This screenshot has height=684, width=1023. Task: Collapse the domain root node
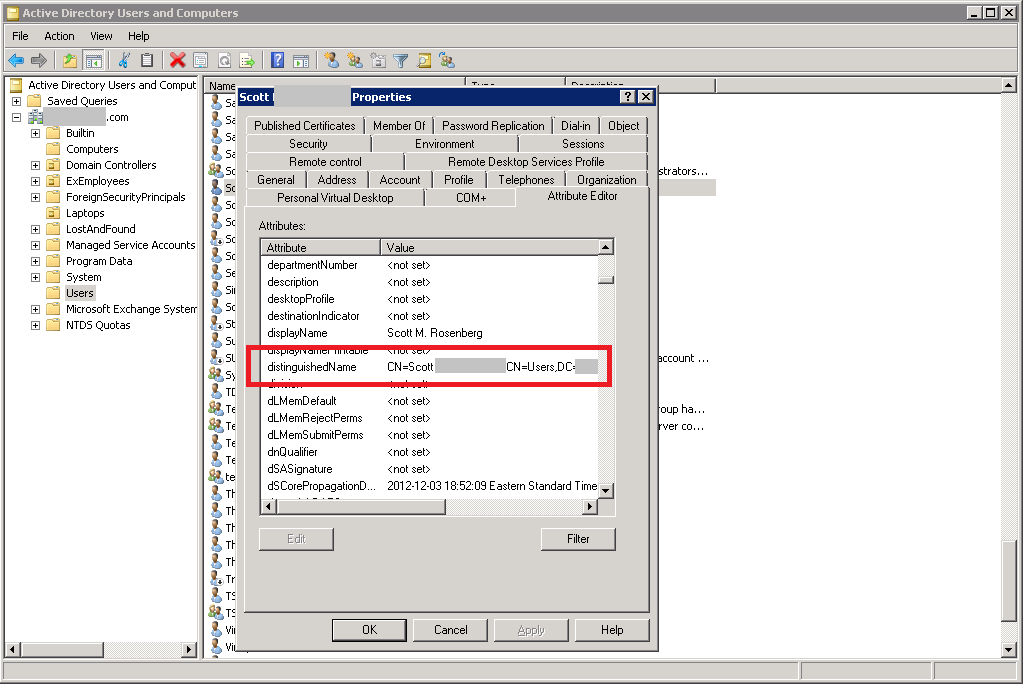point(16,117)
